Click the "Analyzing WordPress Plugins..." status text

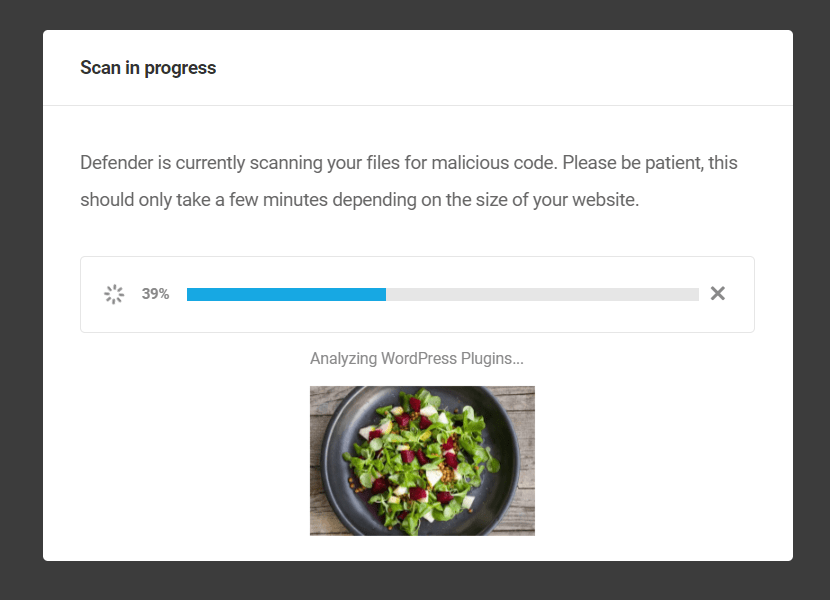tap(416, 358)
